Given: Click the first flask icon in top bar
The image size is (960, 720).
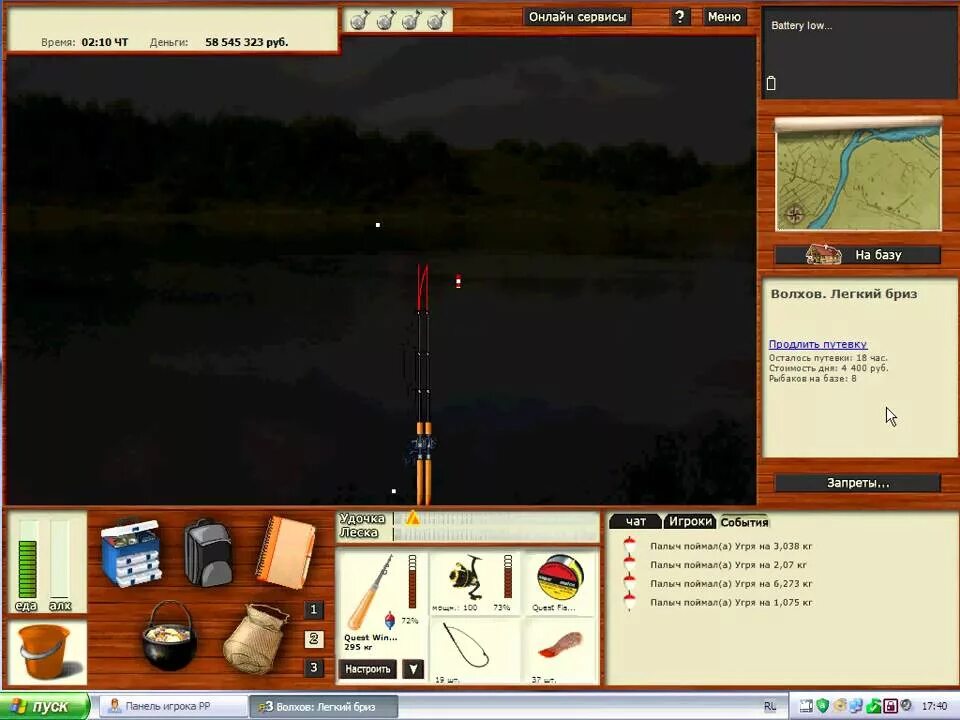Looking at the screenshot, I should pyautogui.click(x=360, y=20).
